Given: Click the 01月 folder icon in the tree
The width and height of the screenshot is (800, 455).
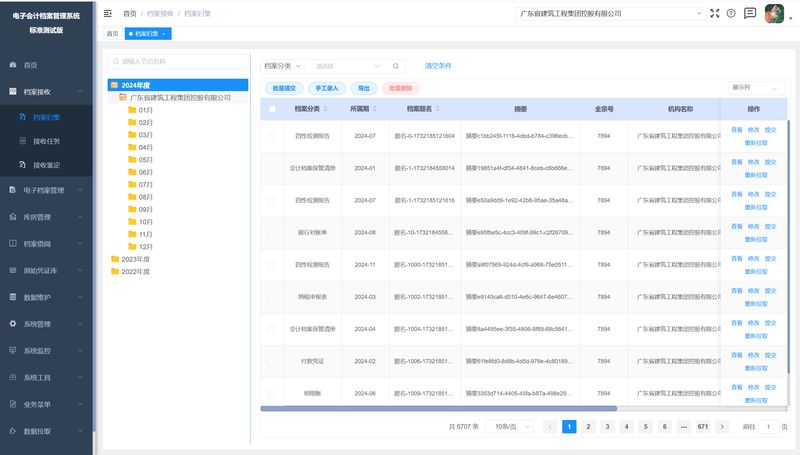Looking at the screenshot, I should point(132,110).
